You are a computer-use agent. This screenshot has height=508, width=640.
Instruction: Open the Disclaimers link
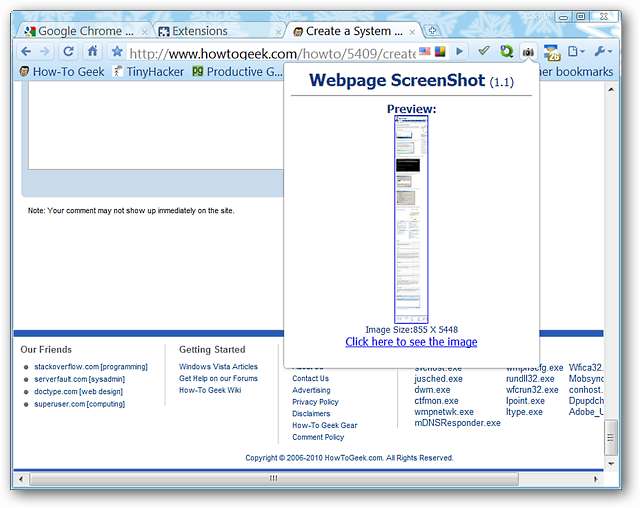pos(311,413)
